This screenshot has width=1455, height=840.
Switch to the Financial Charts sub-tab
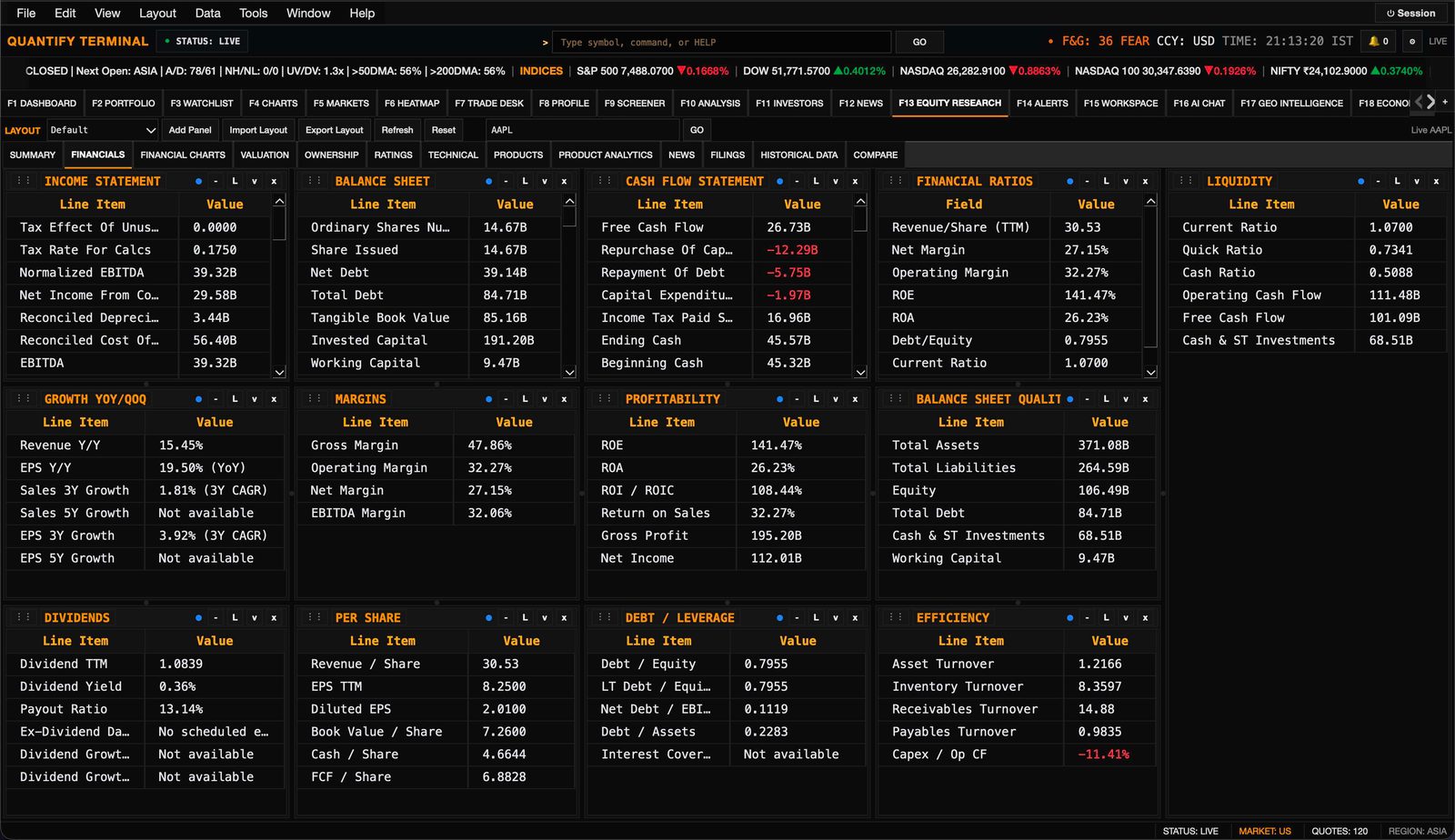(x=183, y=155)
